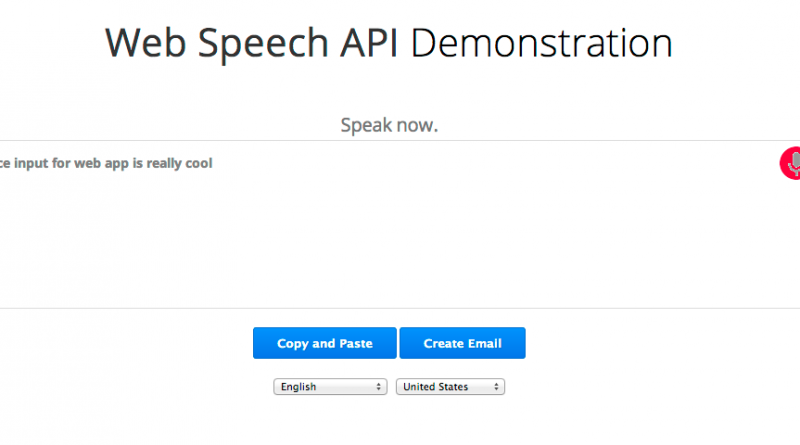
Task: Click the word "Copy" on the blue button
Action: pos(292,343)
